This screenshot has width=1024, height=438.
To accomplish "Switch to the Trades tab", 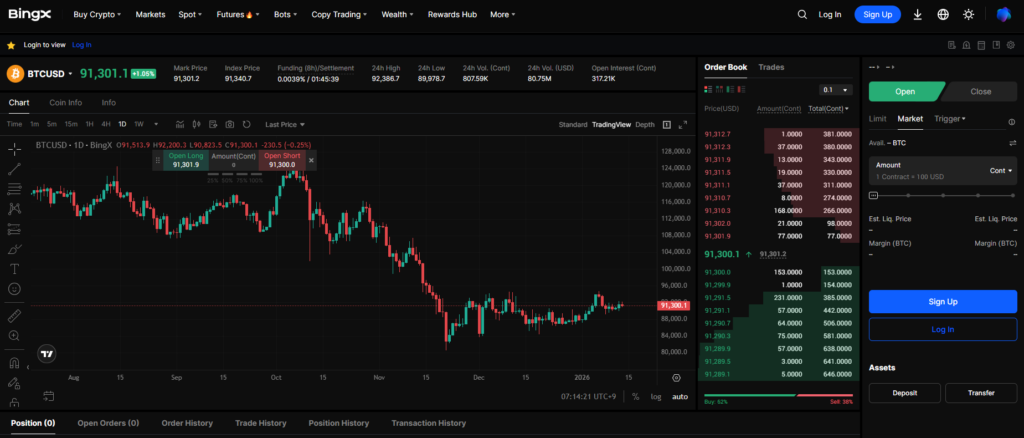I will click(771, 67).
